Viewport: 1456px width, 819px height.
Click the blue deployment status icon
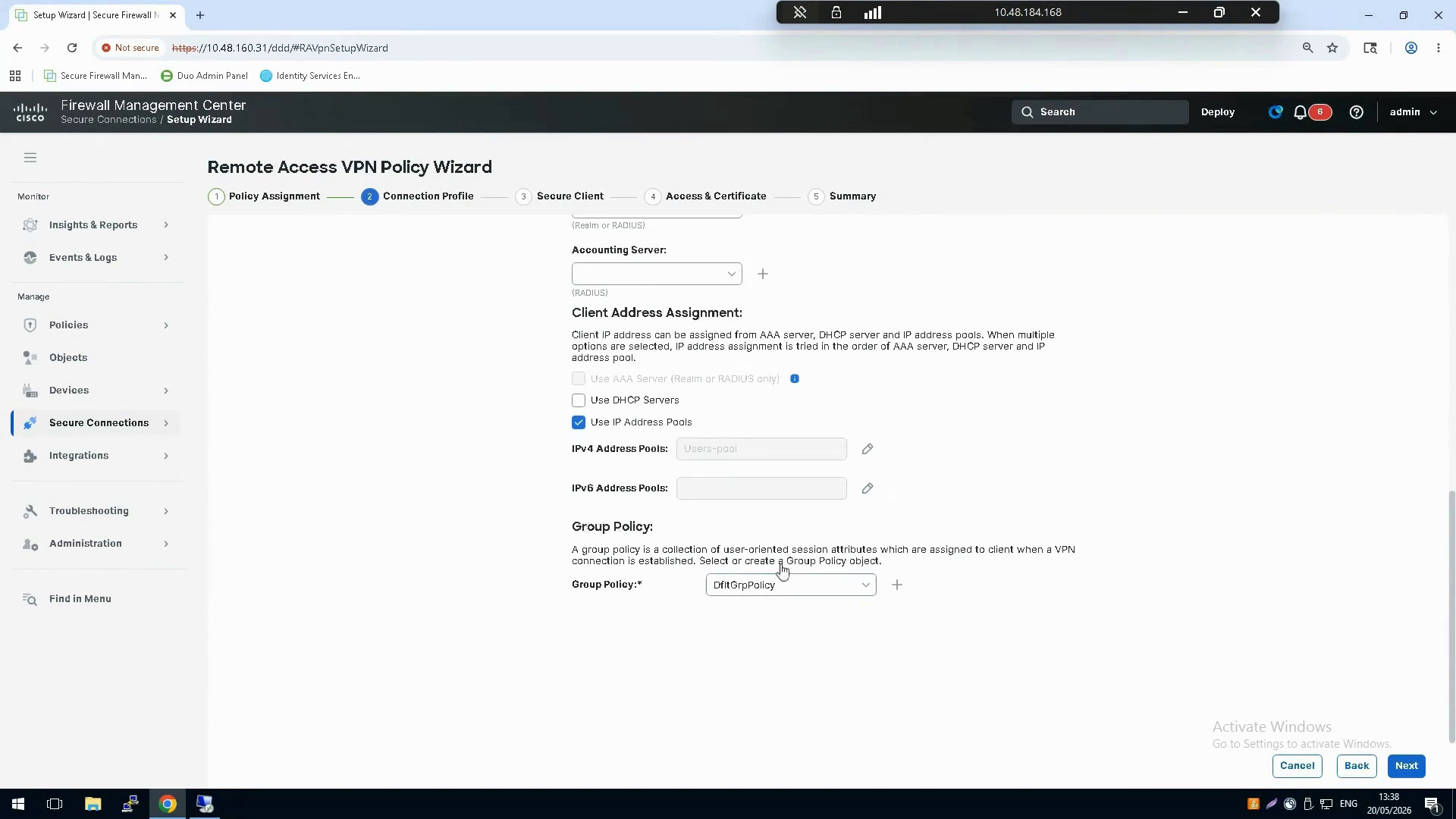pyautogui.click(x=1276, y=112)
